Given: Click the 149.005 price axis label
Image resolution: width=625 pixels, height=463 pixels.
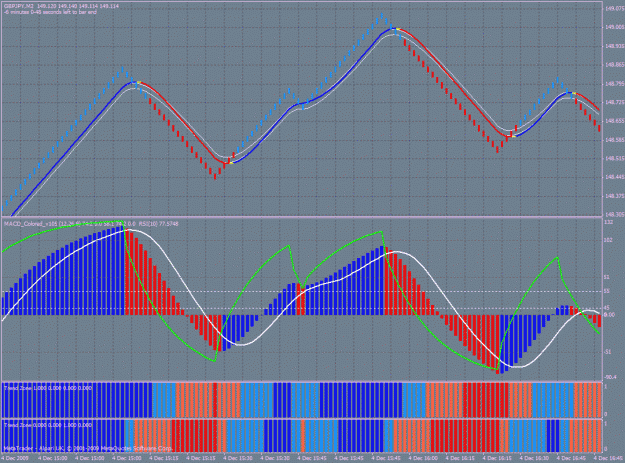Looking at the screenshot, I should [614, 27].
